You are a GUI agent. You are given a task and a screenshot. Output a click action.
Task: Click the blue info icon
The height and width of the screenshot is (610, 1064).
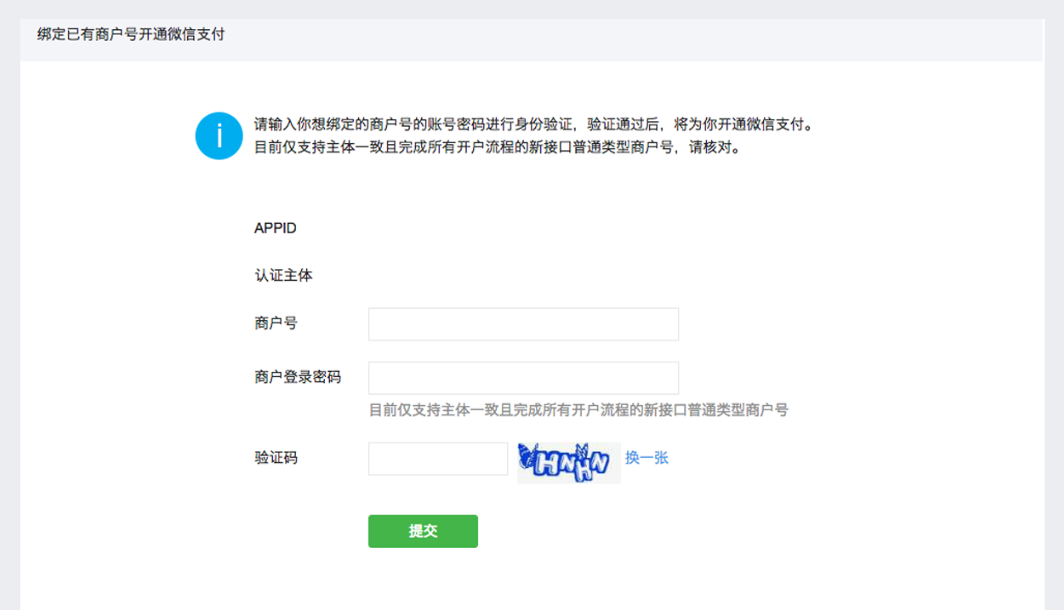pos(219,136)
